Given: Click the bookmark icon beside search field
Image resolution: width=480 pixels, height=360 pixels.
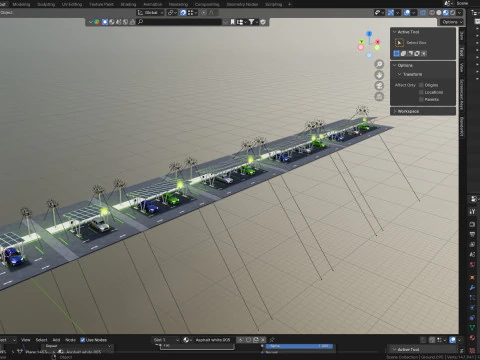Looking at the screenshot, I should (x=232, y=22).
